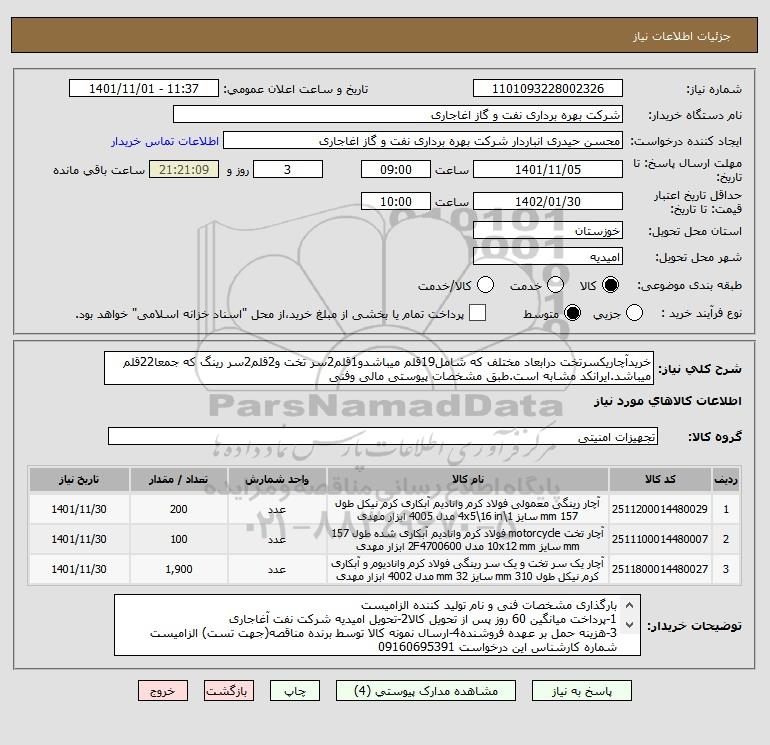Screen dimensions: 770x745
Task: Click the واحد شمارش column header
Action: coord(277,479)
